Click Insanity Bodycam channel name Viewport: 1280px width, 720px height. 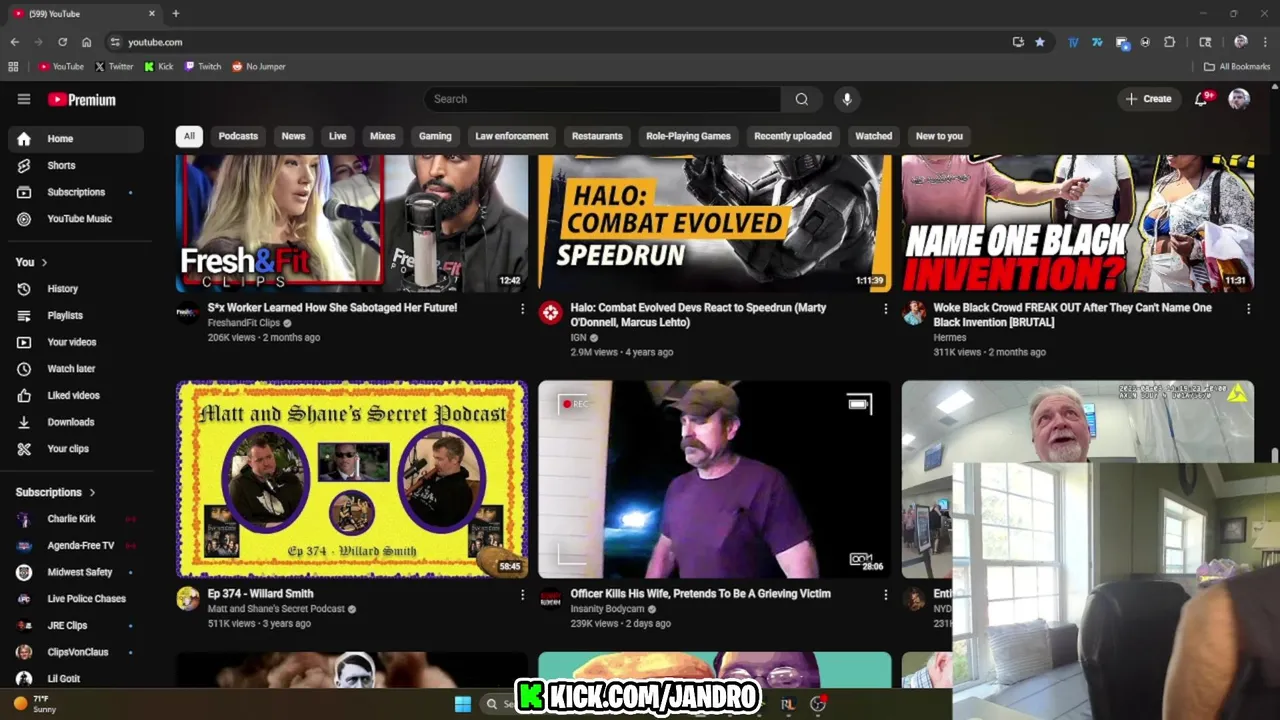click(x=607, y=609)
